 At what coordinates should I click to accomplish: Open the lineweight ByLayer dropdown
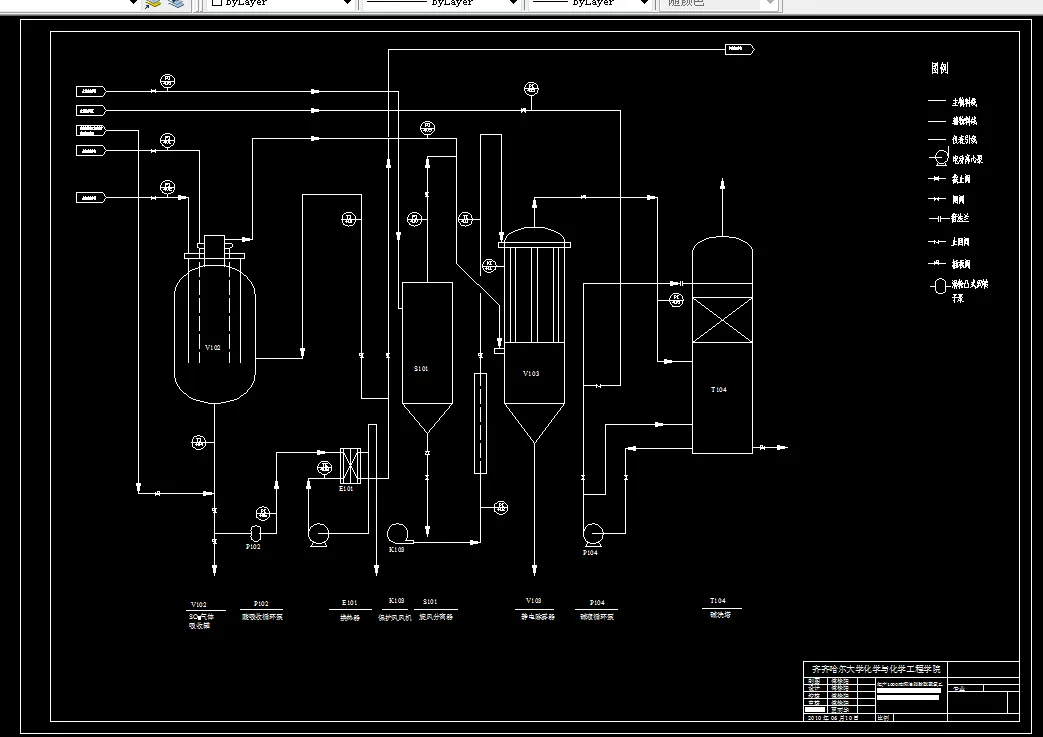click(x=590, y=3)
